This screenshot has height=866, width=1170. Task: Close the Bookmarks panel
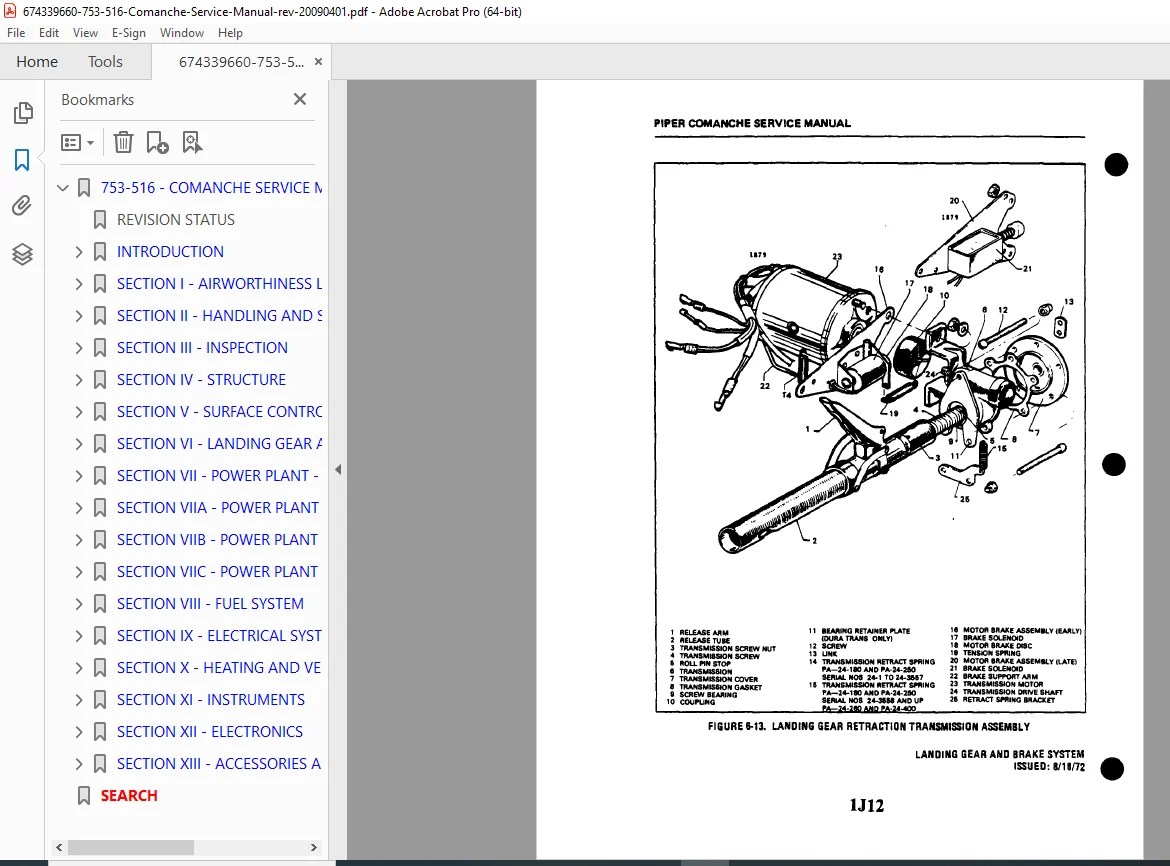(x=300, y=99)
